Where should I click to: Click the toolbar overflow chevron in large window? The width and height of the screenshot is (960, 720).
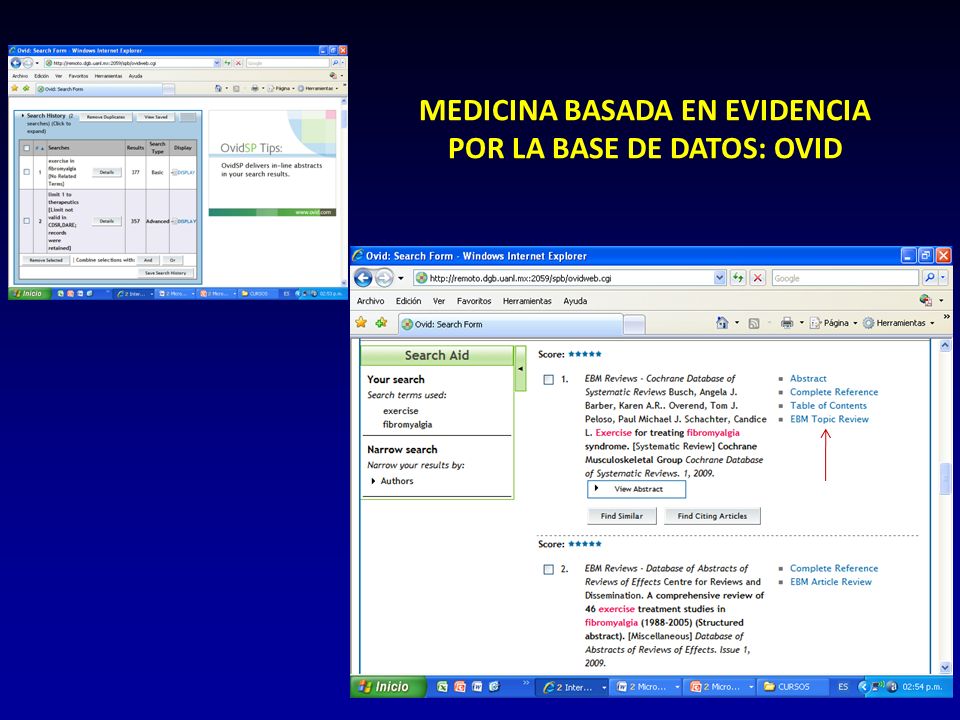tap(947, 317)
